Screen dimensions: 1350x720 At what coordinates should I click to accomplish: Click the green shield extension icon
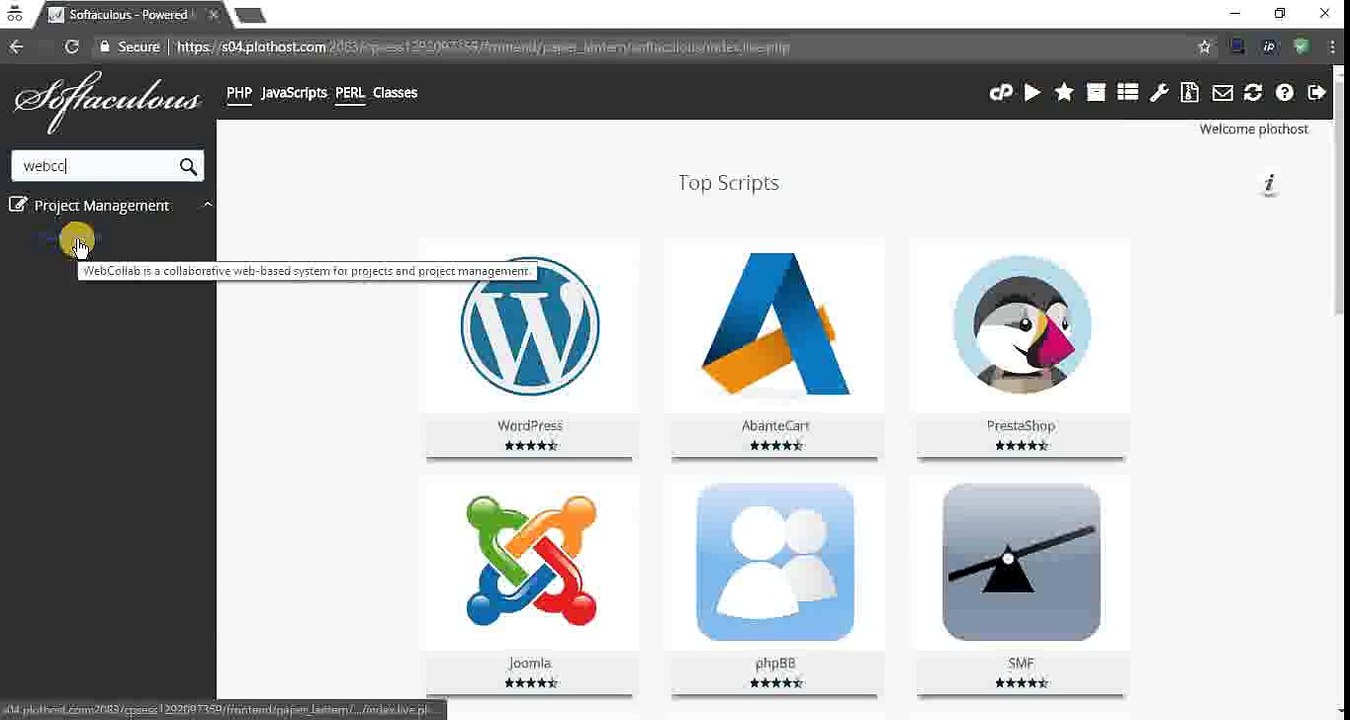coord(1301,47)
